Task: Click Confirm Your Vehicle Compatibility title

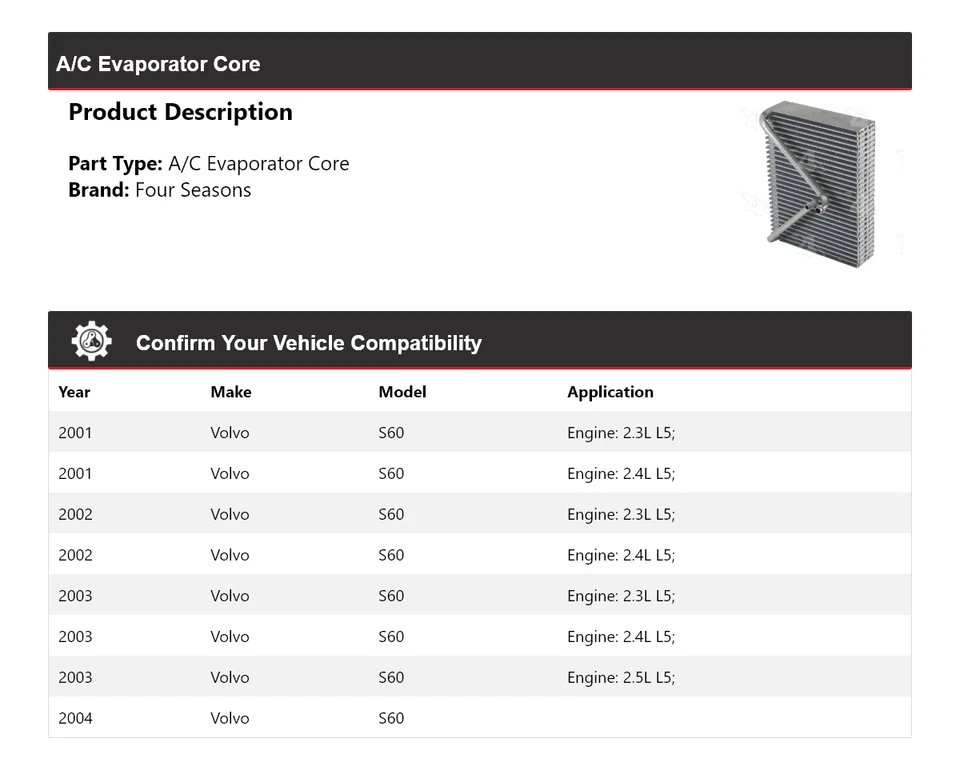Action: tap(308, 343)
